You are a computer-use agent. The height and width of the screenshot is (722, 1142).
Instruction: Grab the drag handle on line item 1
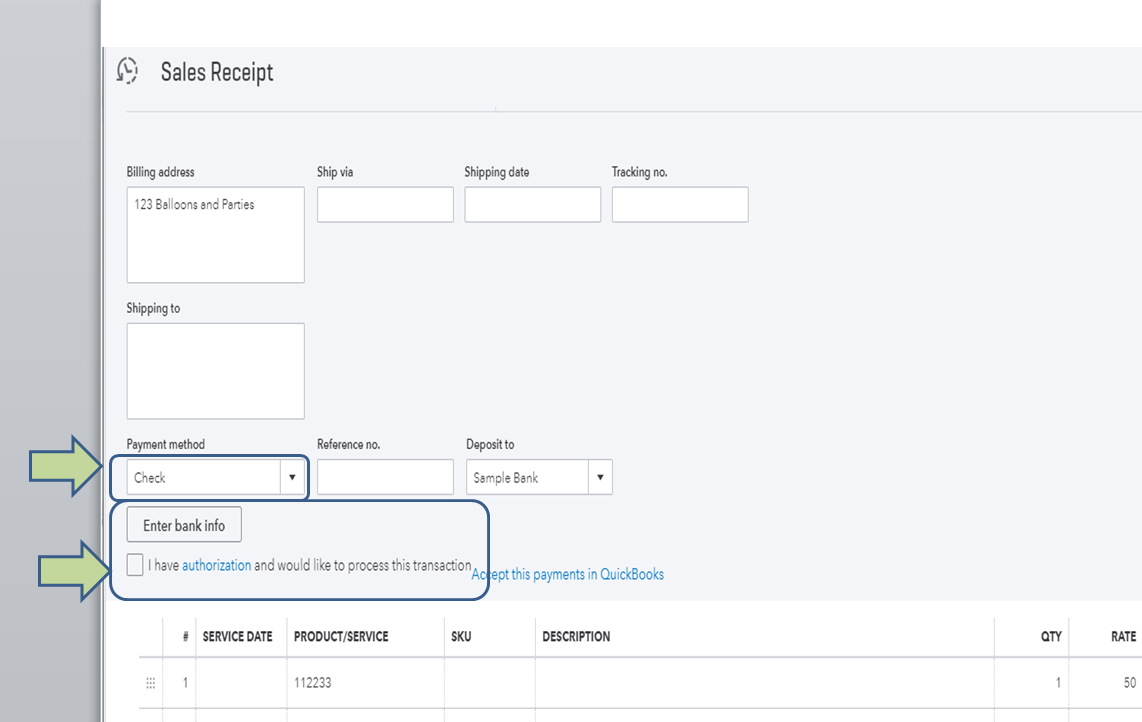coord(151,683)
